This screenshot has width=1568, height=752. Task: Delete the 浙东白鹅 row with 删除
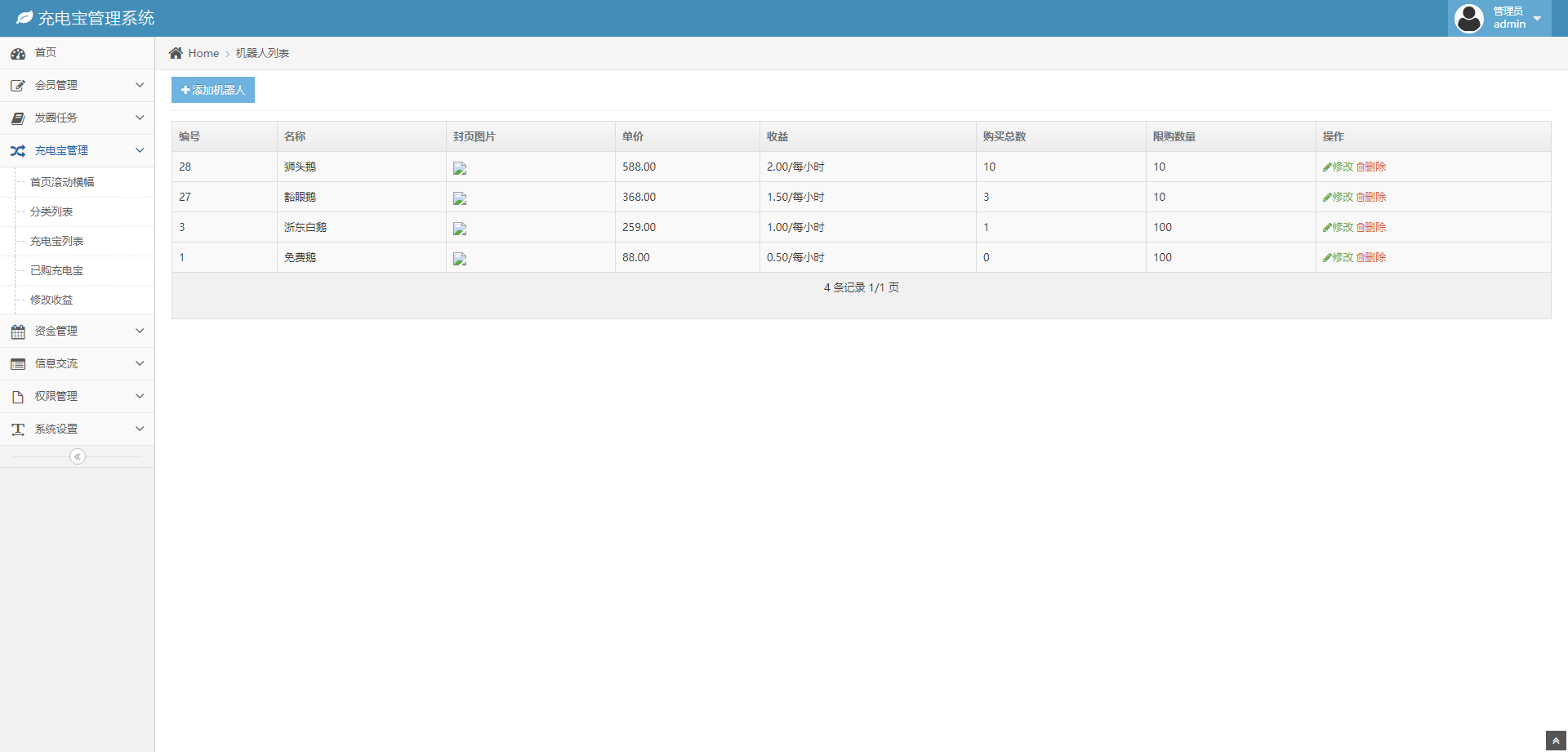tap(1371, 227)
